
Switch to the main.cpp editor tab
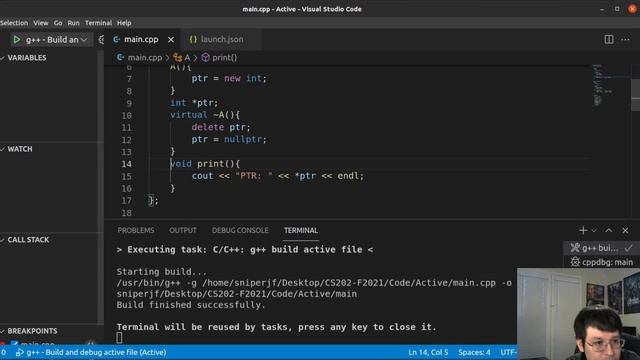point(141,40)
